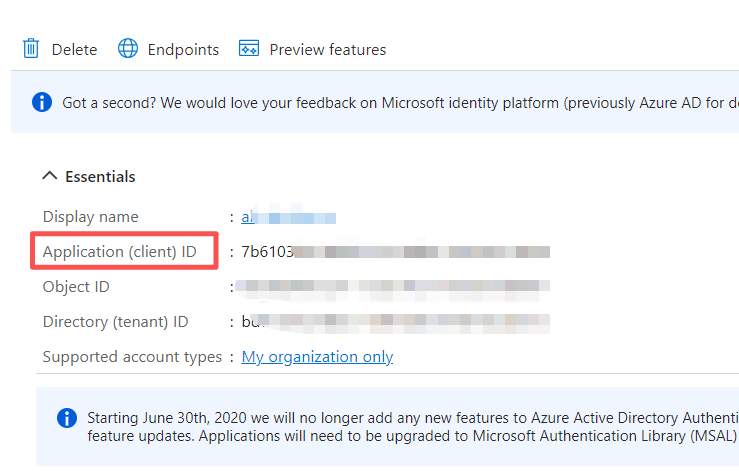
Task: Click the Endpoints globe icon
Action: point(128,49)
